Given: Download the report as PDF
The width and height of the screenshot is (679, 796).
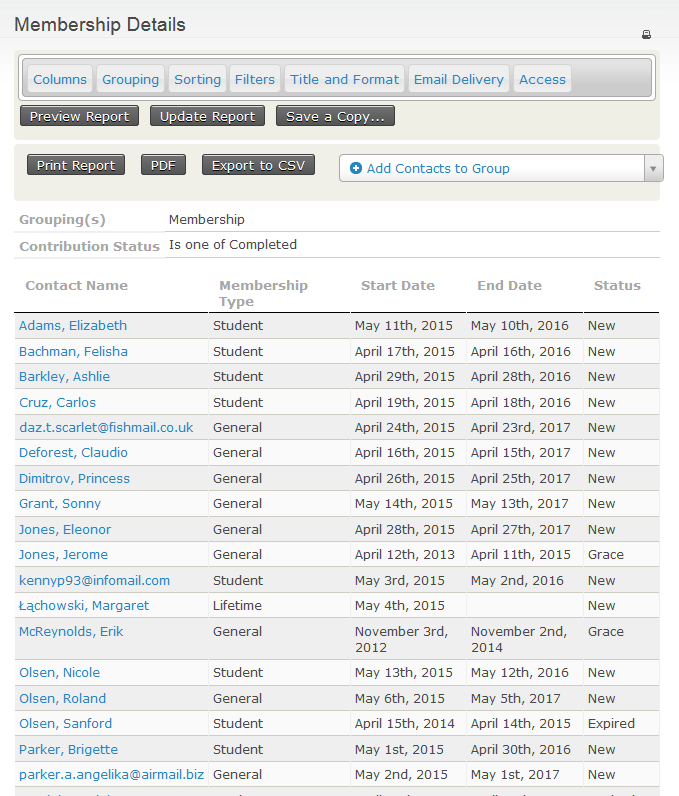Looking at the screenshot, I should [x=163, y=165].
